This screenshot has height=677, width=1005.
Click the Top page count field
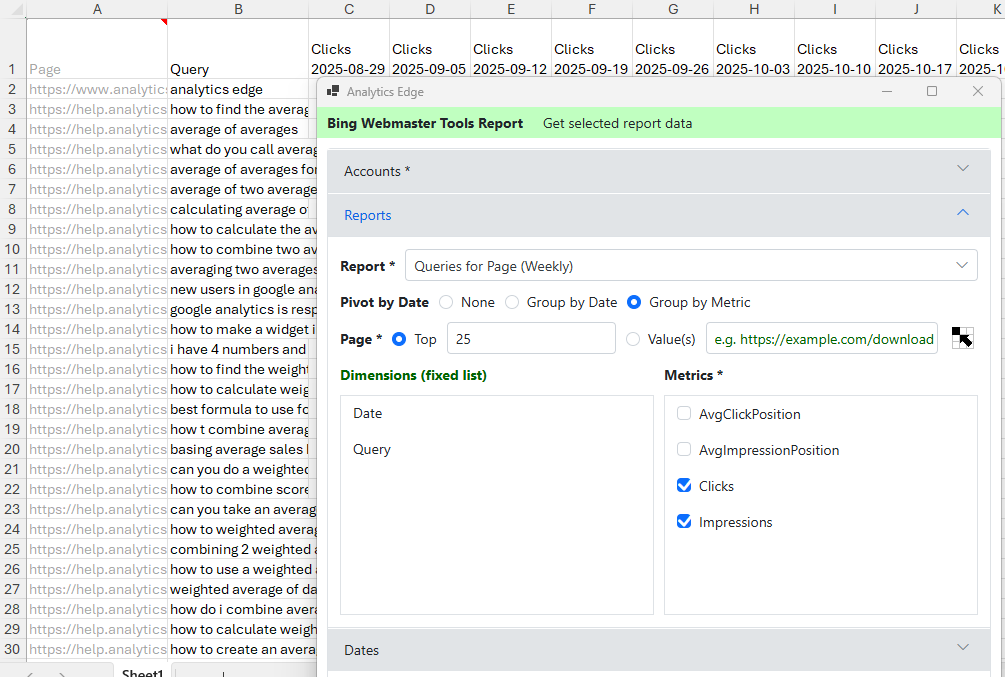point(530,339)
